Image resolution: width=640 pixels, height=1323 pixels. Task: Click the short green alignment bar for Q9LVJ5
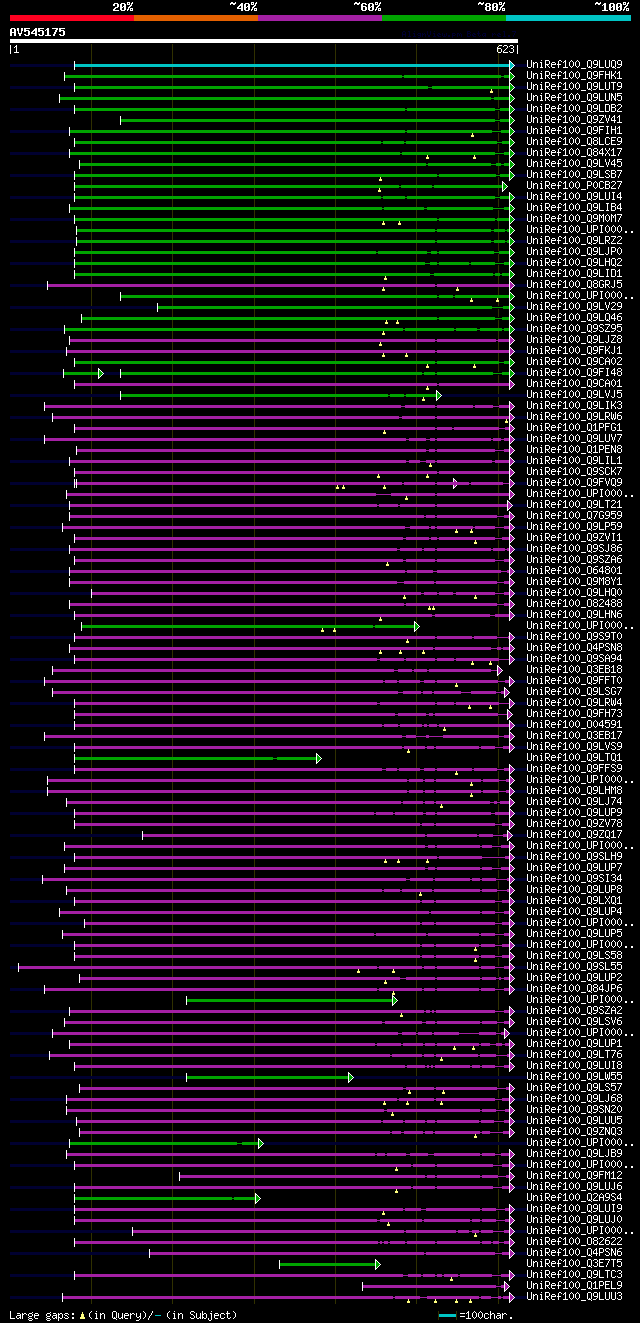[x=279, y=395]
